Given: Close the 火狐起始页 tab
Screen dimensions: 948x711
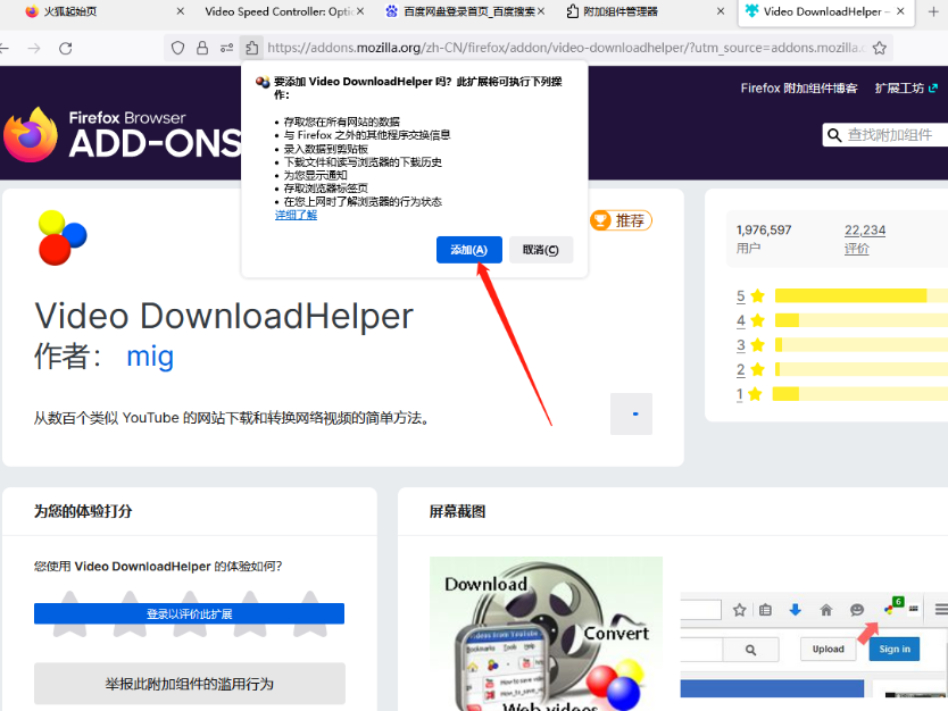Looking at the screenshot, I should (x=180, y=11).
